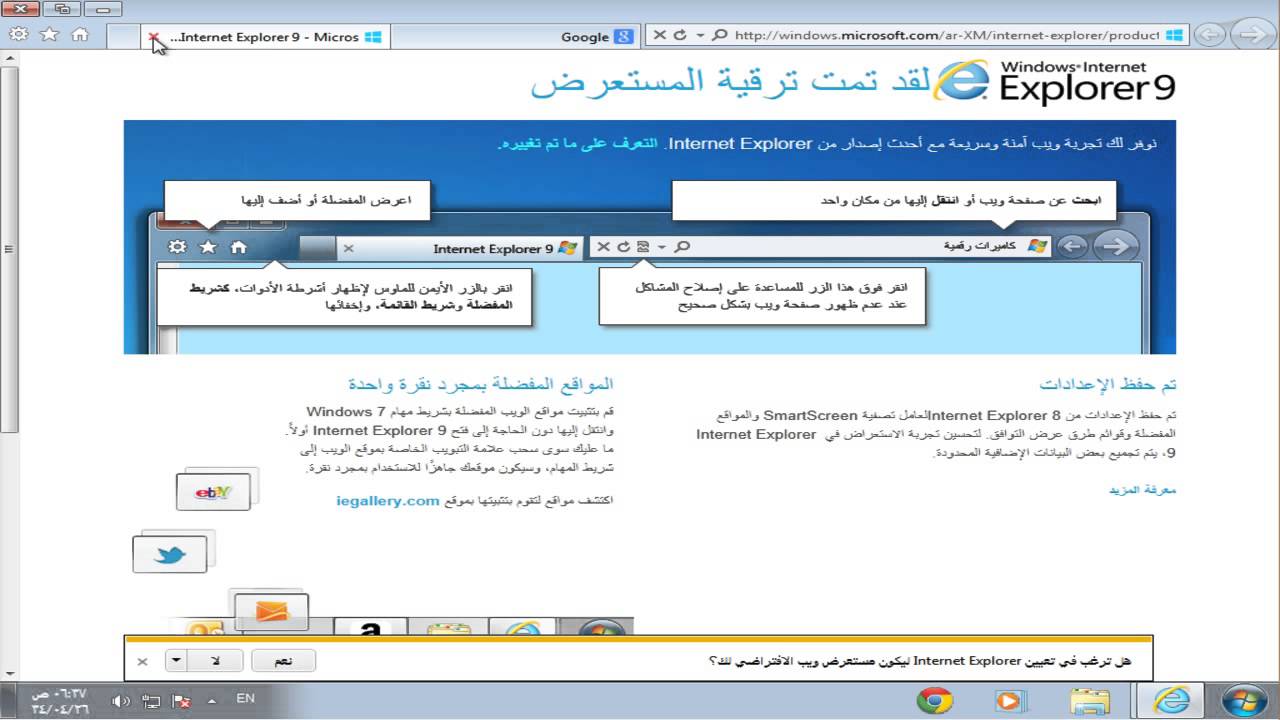Click the Windows site favicon in address bar
Viewport: 1280px width, 720px height.
tap(1175, 35)
